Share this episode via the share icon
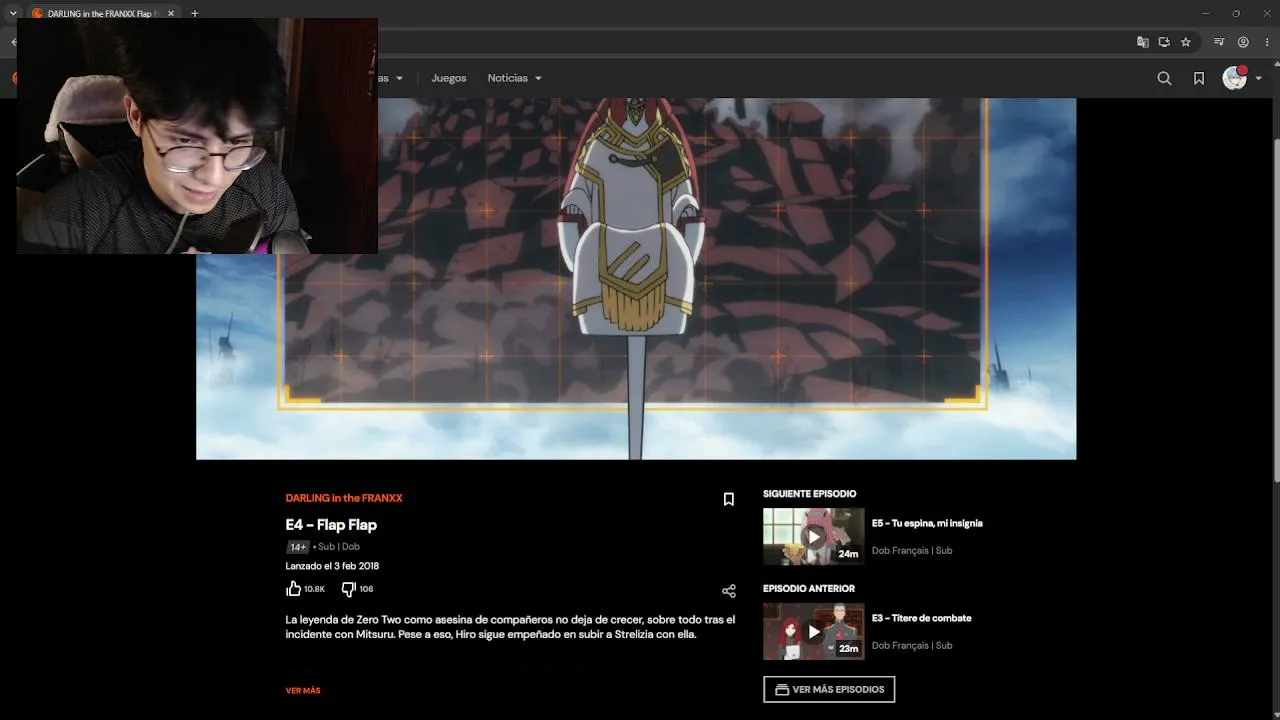Image resolution: width=1280 pixels, height=720 pixels. click(x=729, y=591)
